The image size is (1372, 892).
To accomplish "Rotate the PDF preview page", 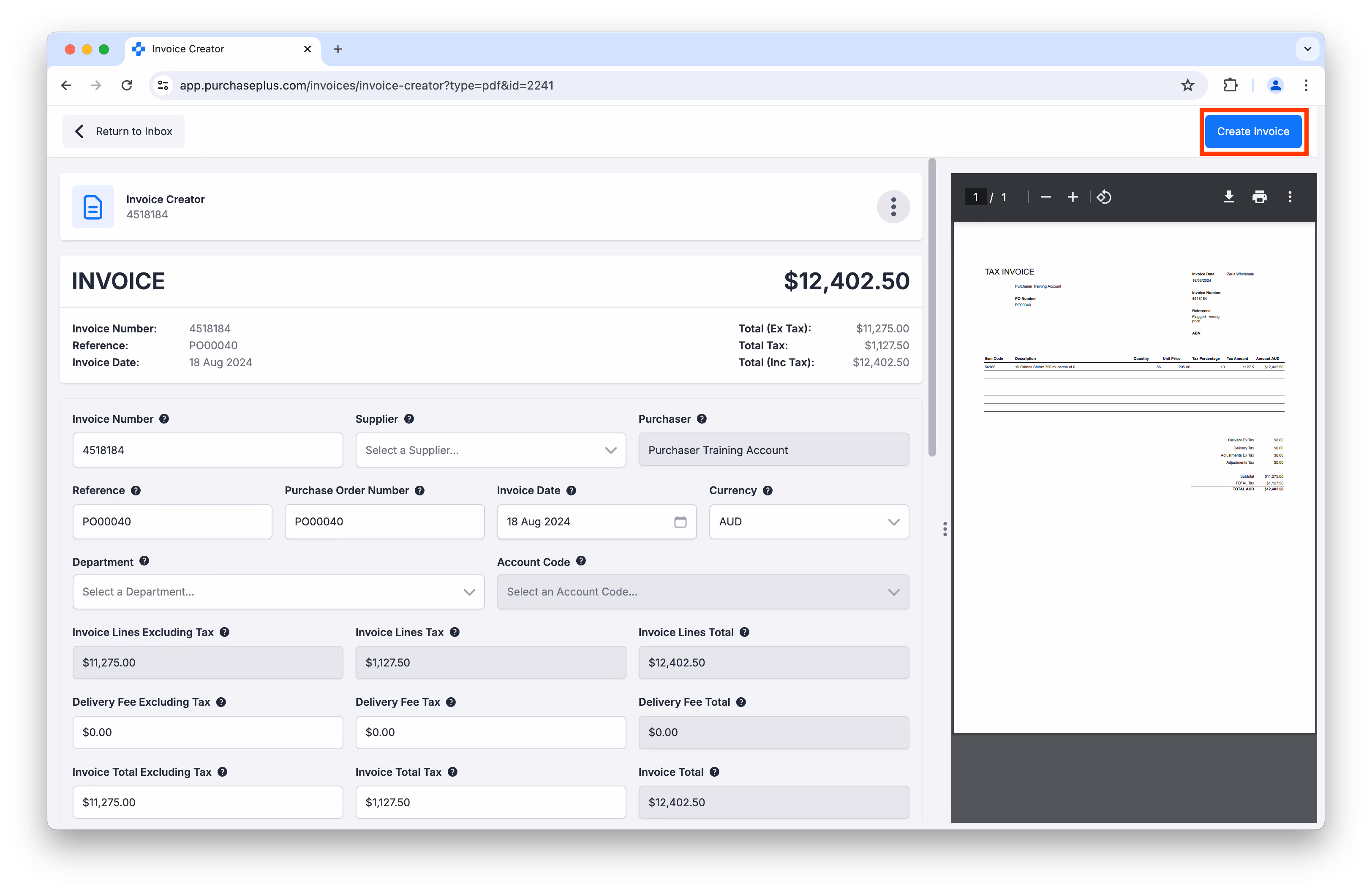I will coord(1105,197).
